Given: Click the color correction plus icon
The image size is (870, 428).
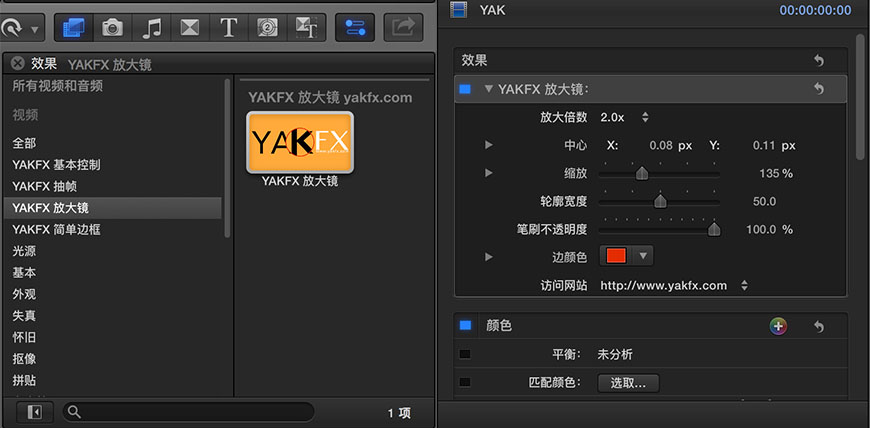Looking at the screenshot, I should (x=778, y=325).
